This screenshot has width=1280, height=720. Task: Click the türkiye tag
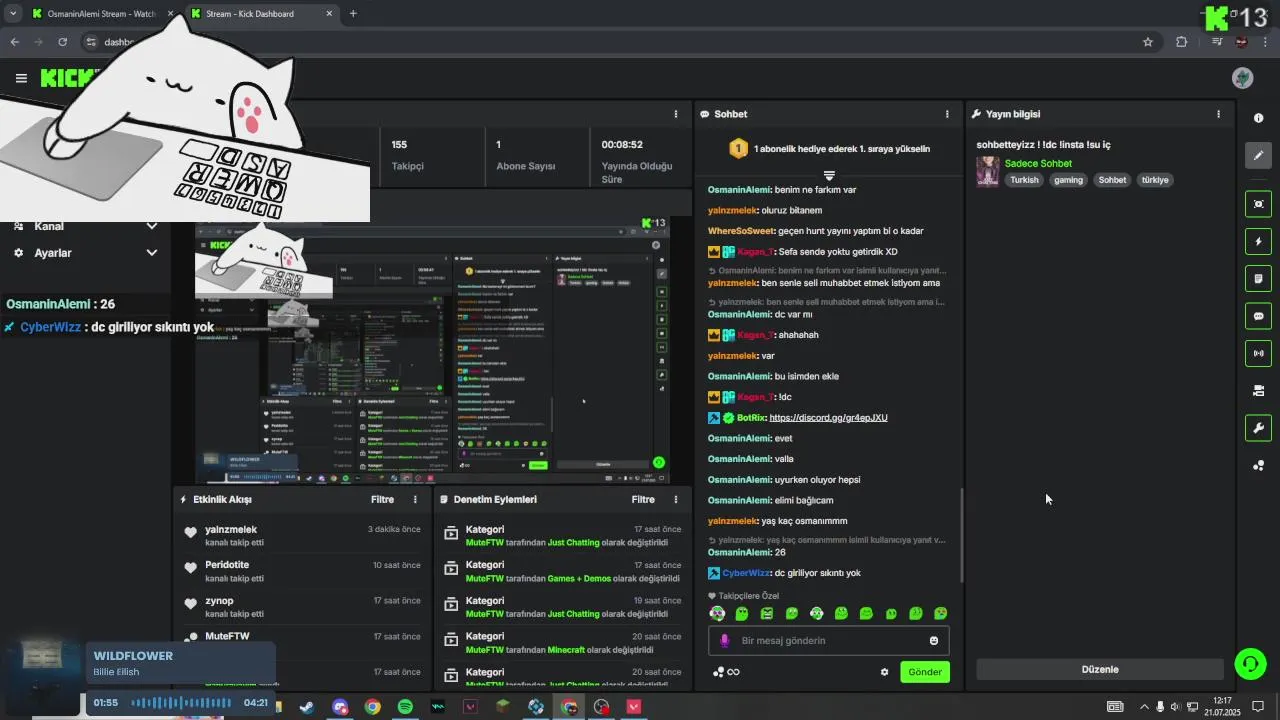tap(1155, 180)
